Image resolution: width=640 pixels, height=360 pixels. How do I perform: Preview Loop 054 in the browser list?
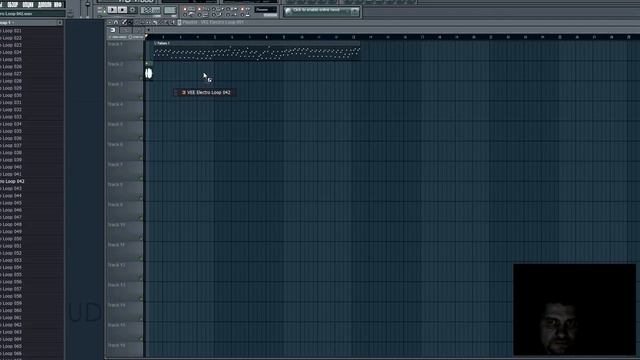tap(11, 267)
